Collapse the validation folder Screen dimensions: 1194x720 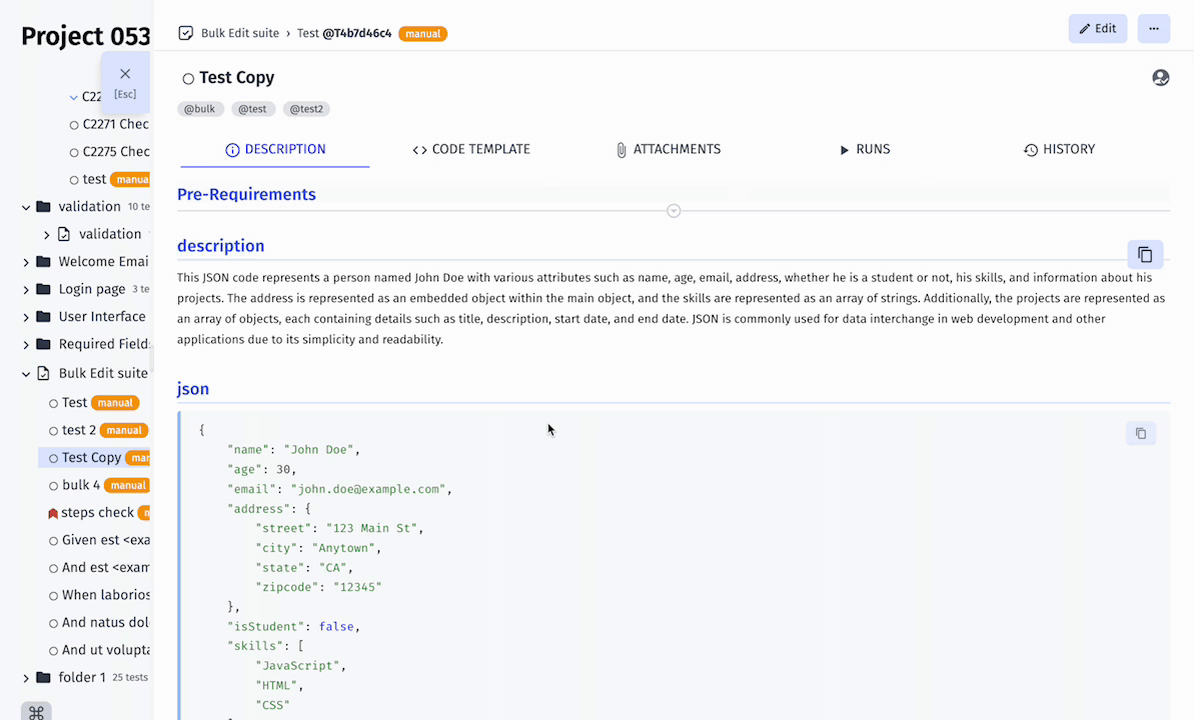tap(26, 207)
